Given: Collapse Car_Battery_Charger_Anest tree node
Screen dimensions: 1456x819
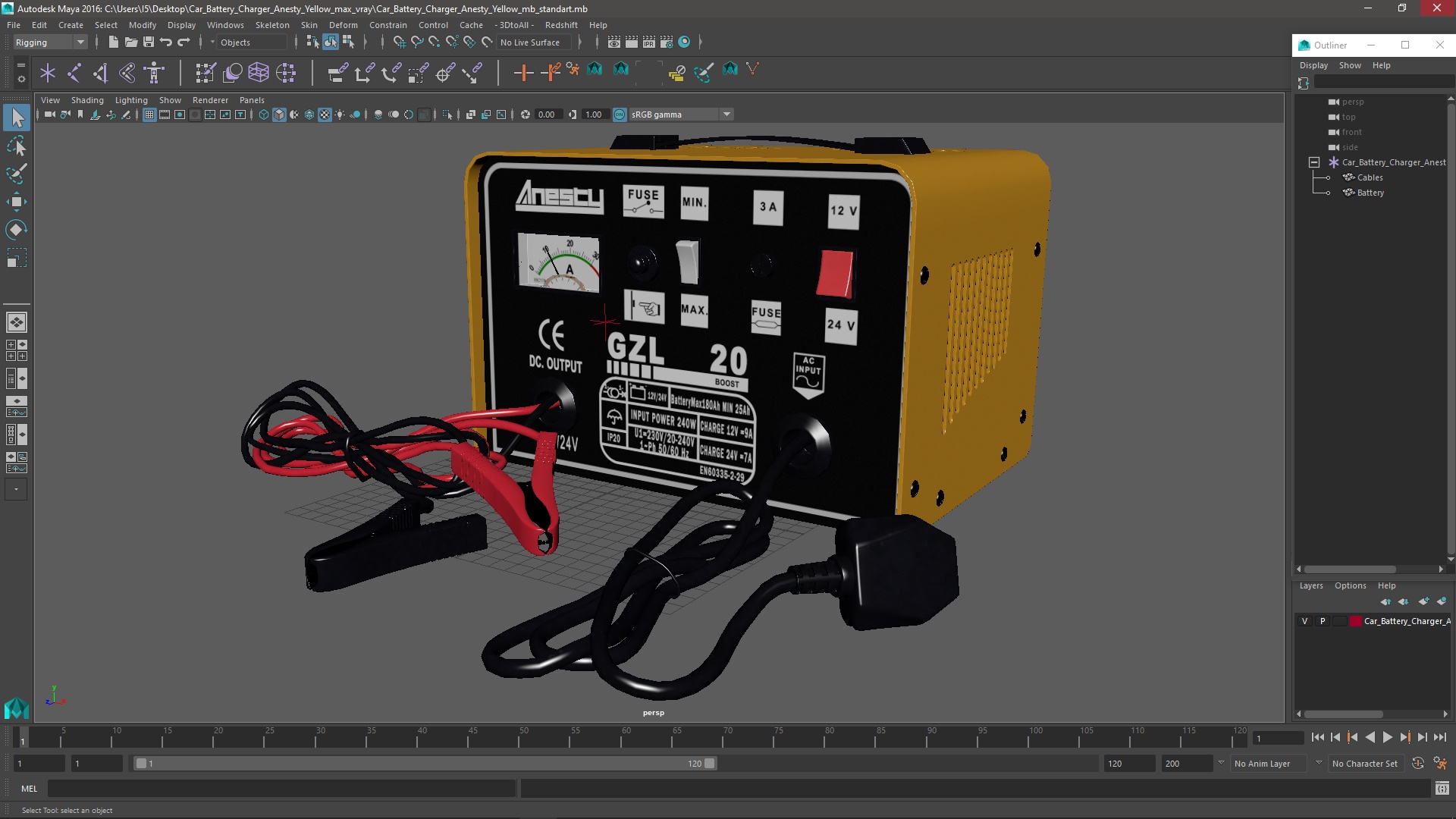Looking at the screenshot, I should (x=1314, y=162).
